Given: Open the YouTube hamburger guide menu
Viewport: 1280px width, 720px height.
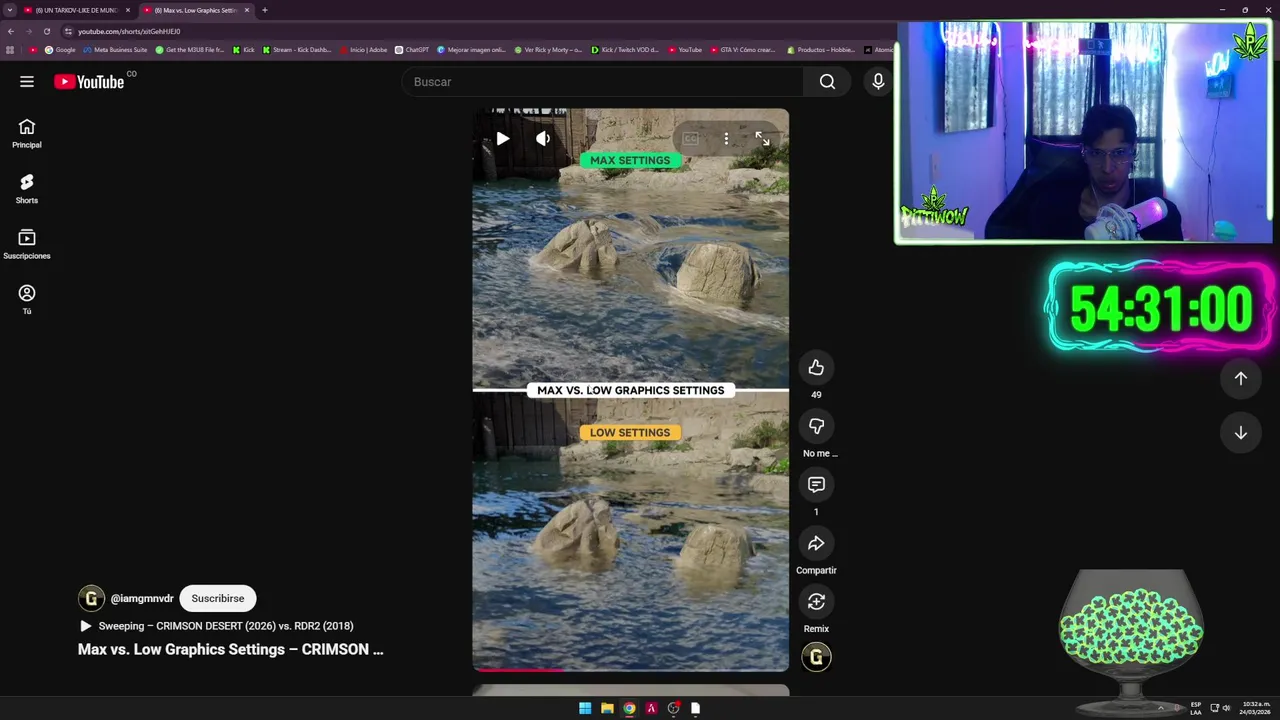Looking at the screenshot, I should pyautogui.click(x=27, y=82).
